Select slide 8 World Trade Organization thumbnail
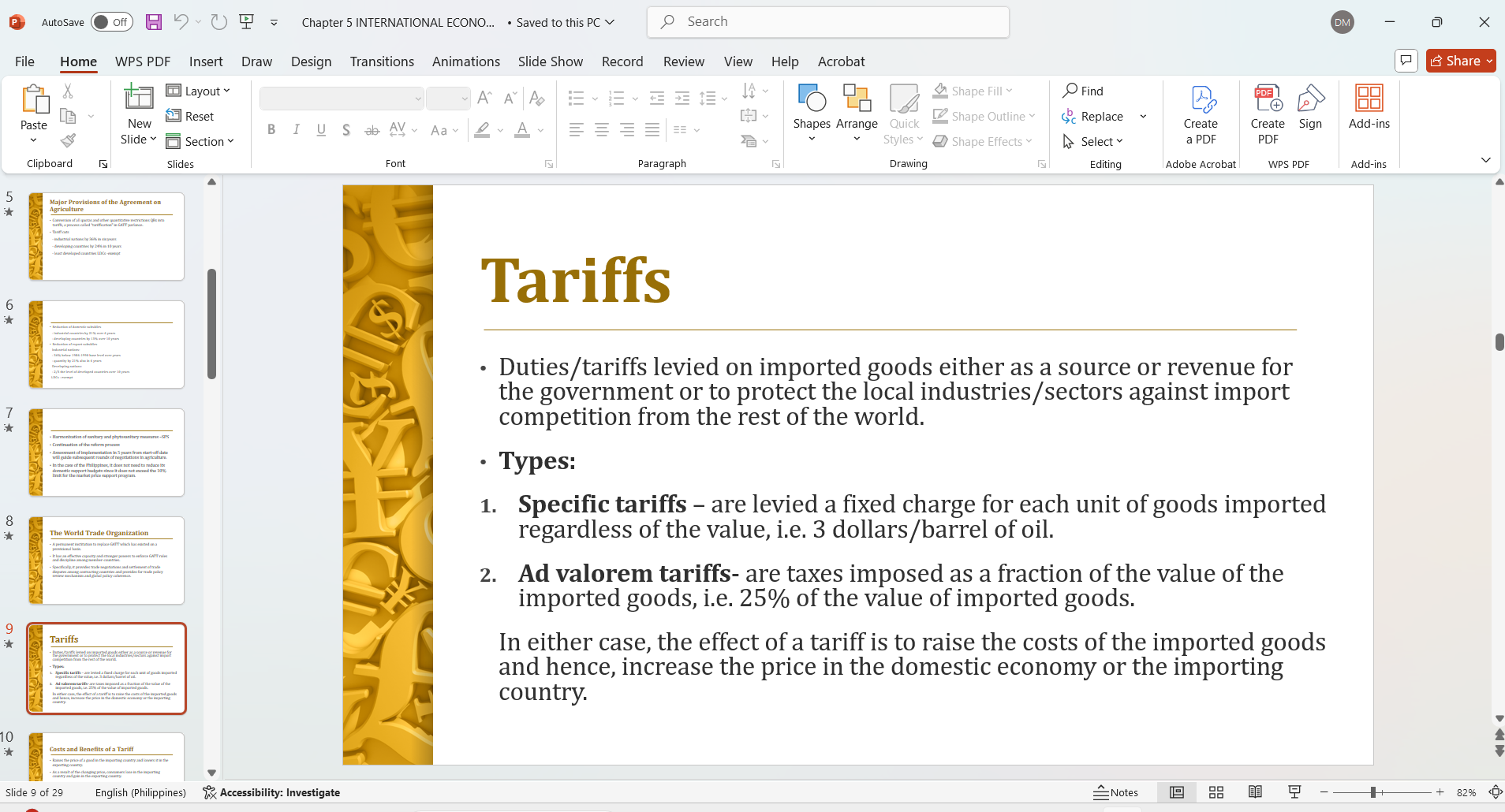1505x812 pixels. [x=106, y=561]
